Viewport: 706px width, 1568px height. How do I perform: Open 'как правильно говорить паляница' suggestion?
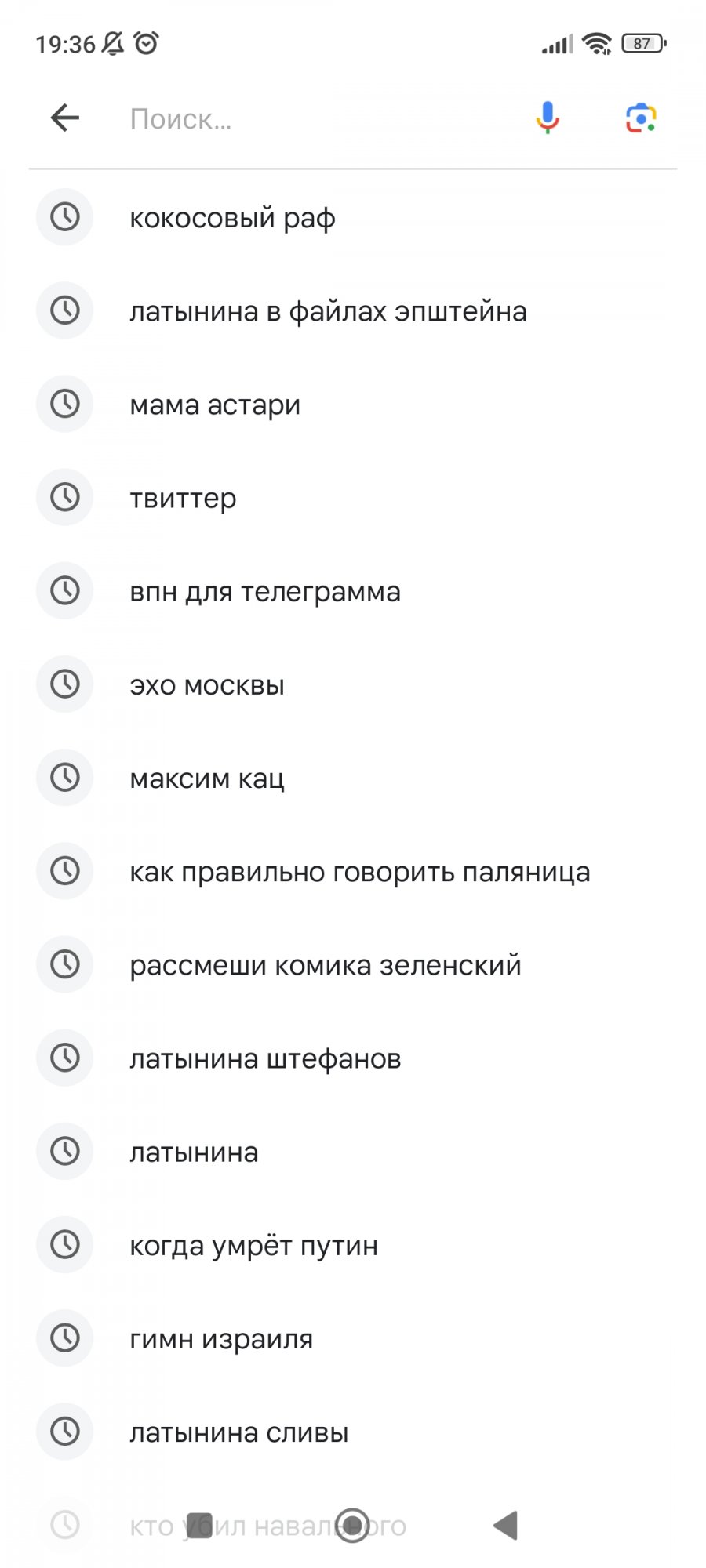(361, 870)
